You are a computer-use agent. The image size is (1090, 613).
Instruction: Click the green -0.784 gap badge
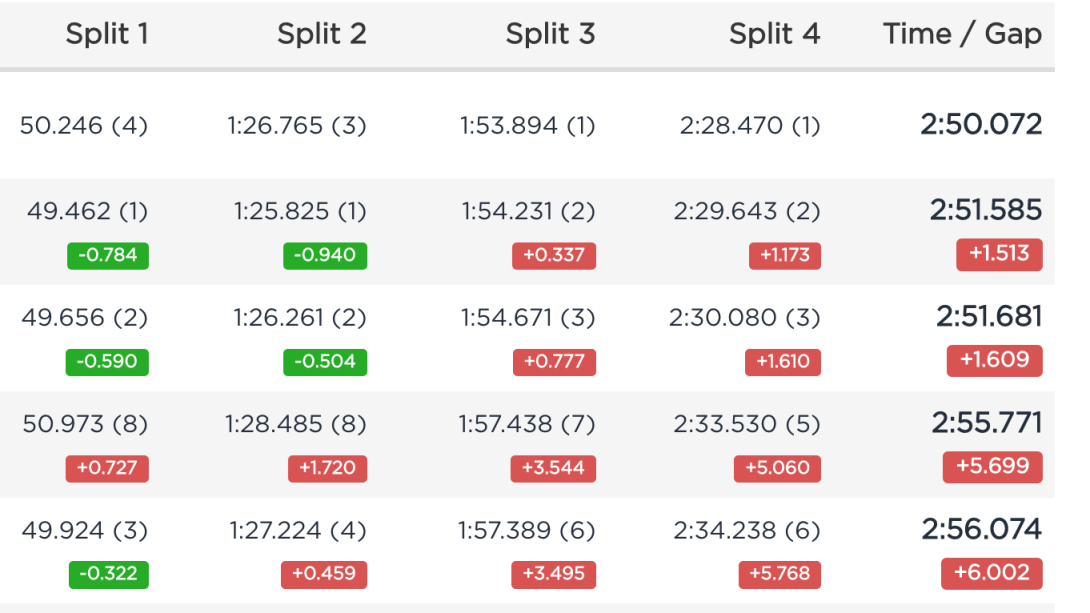point(107,255)
